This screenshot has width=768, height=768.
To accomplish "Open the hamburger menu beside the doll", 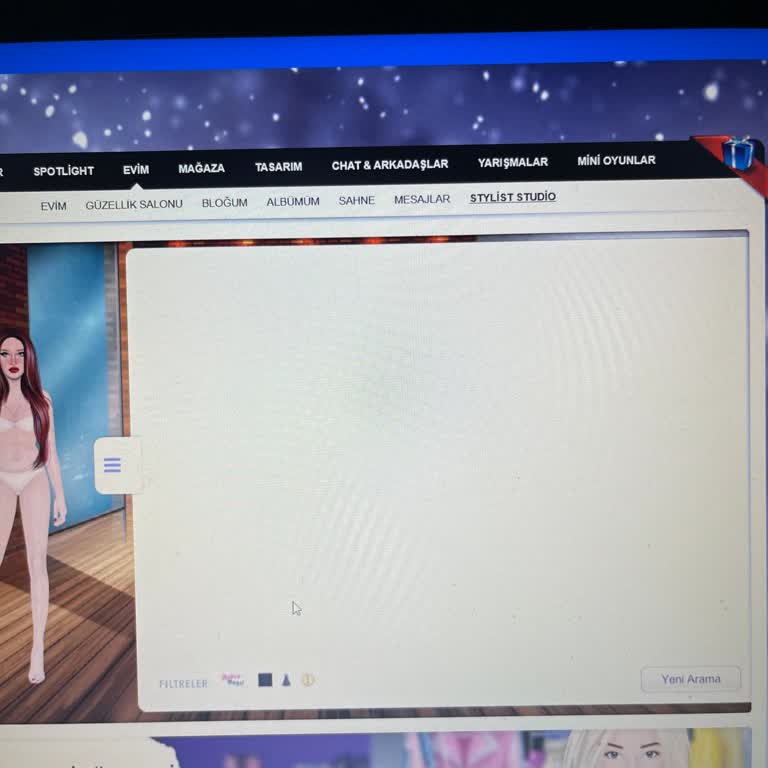I will point(112,465).
